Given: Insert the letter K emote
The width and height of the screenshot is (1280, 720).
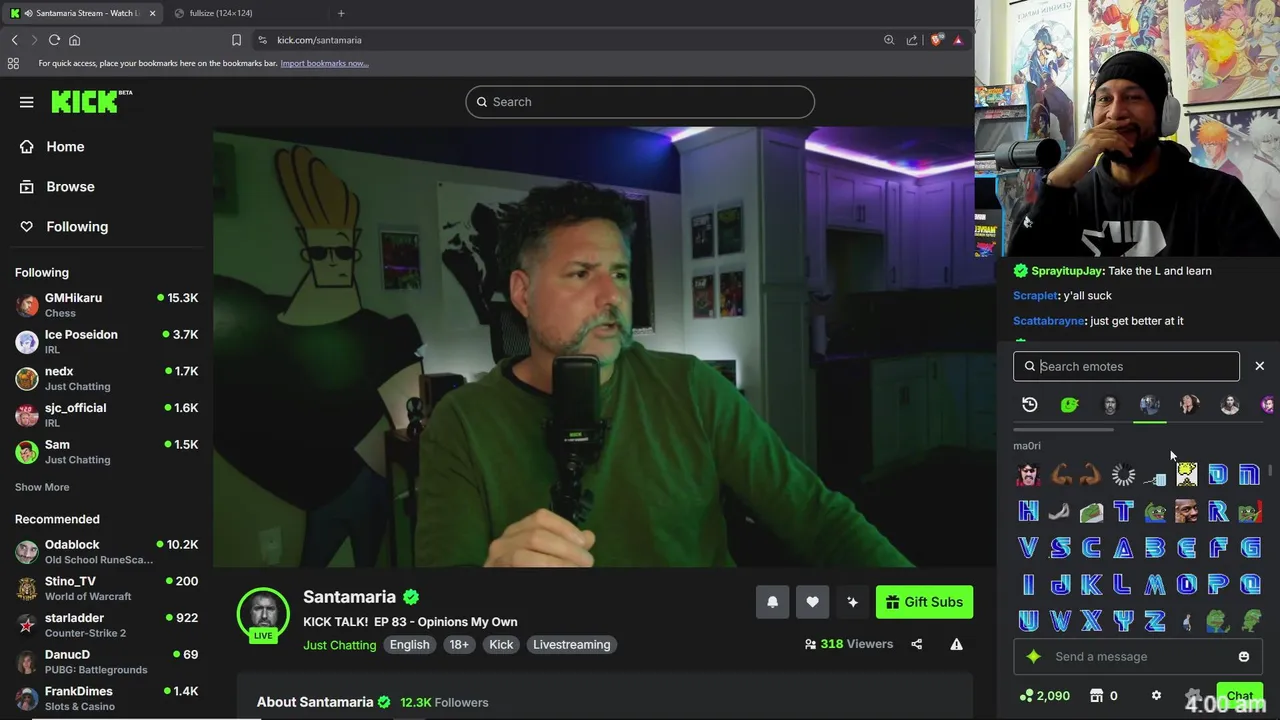Looking at the screenshot, I should (1092, 584).
